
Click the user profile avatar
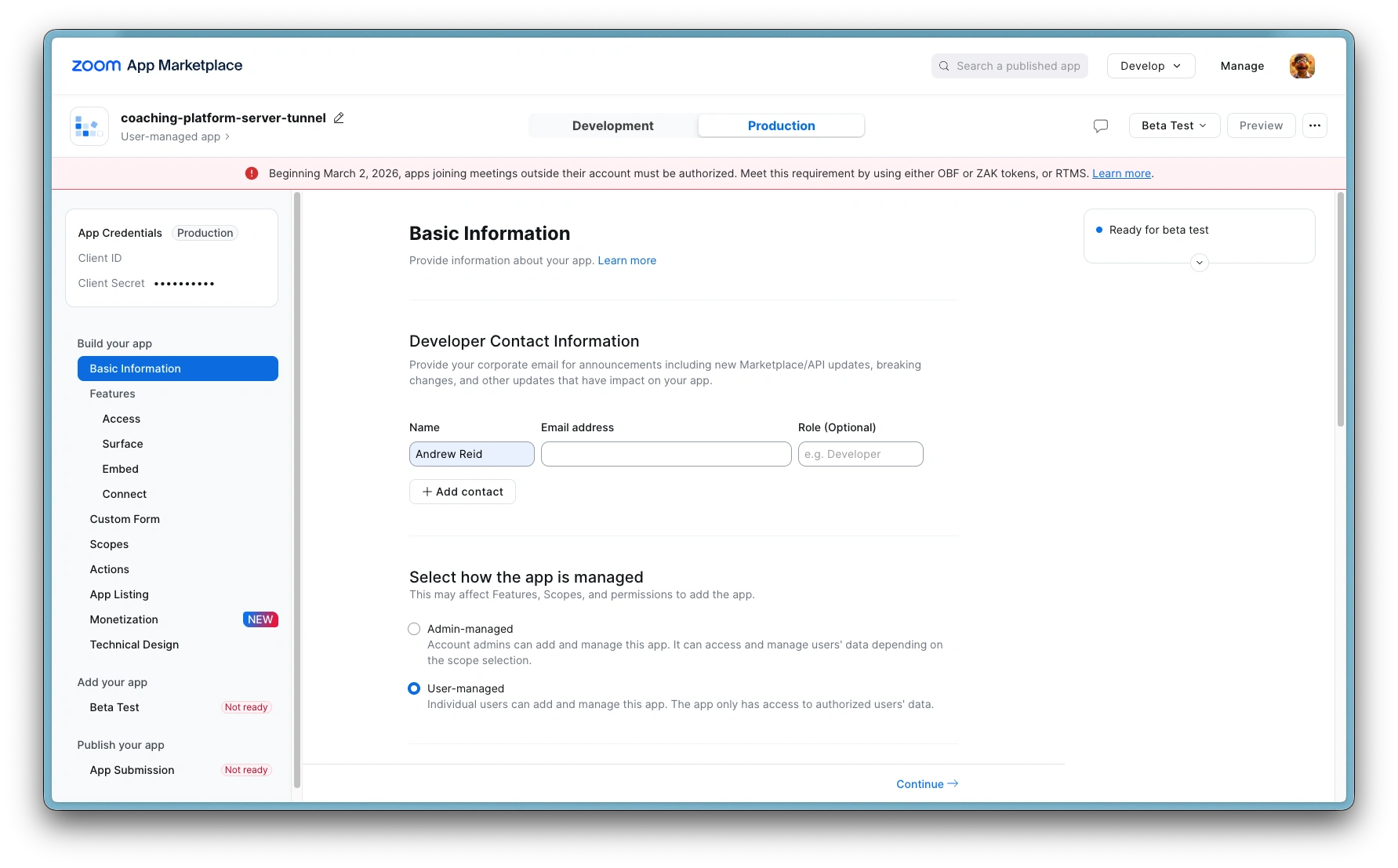(1302, 66)
